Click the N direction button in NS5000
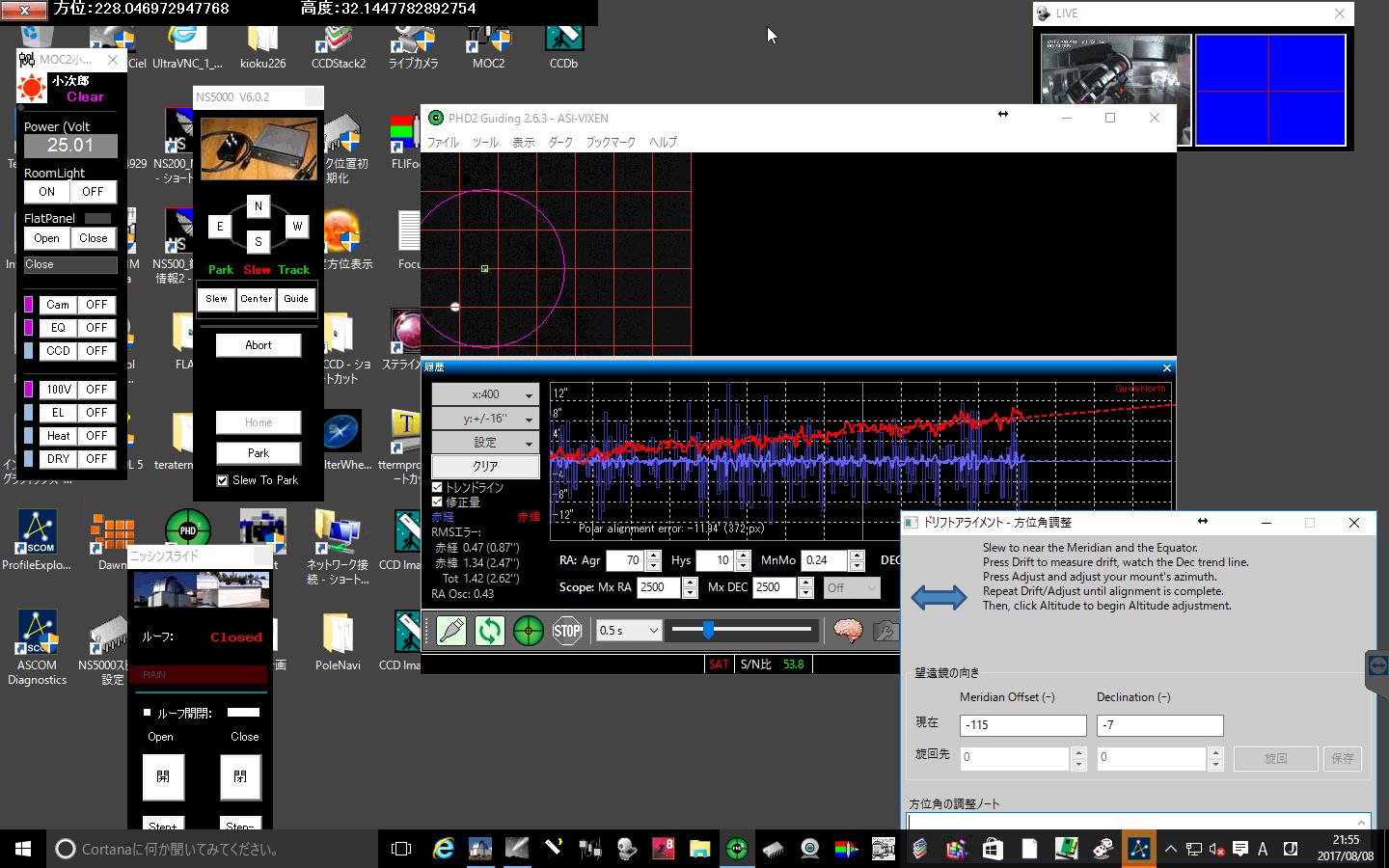 tap(258, 206)
